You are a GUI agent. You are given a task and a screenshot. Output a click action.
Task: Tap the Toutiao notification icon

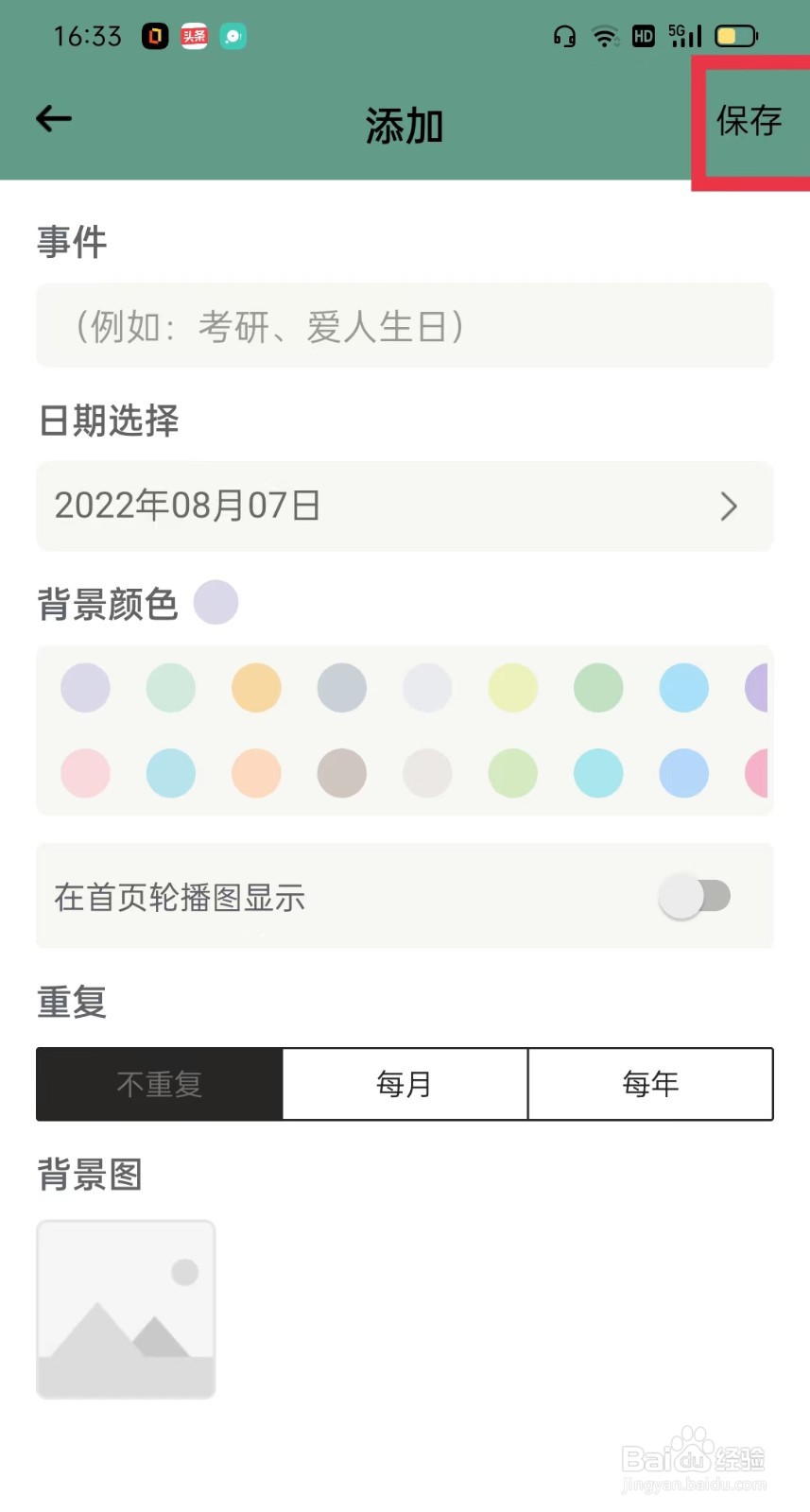point(194,36)
